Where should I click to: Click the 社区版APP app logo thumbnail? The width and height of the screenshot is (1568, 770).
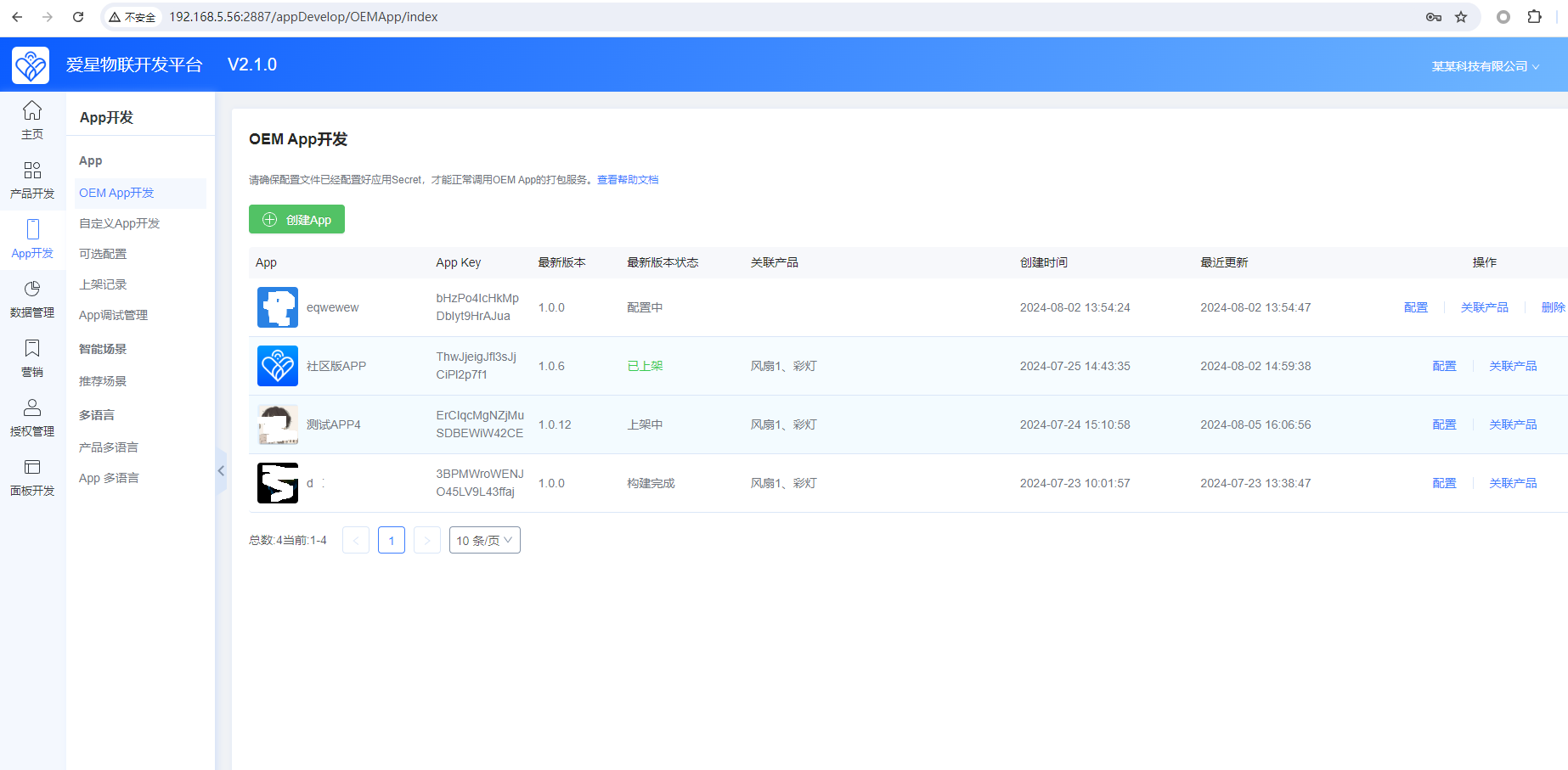coord(278,366)
